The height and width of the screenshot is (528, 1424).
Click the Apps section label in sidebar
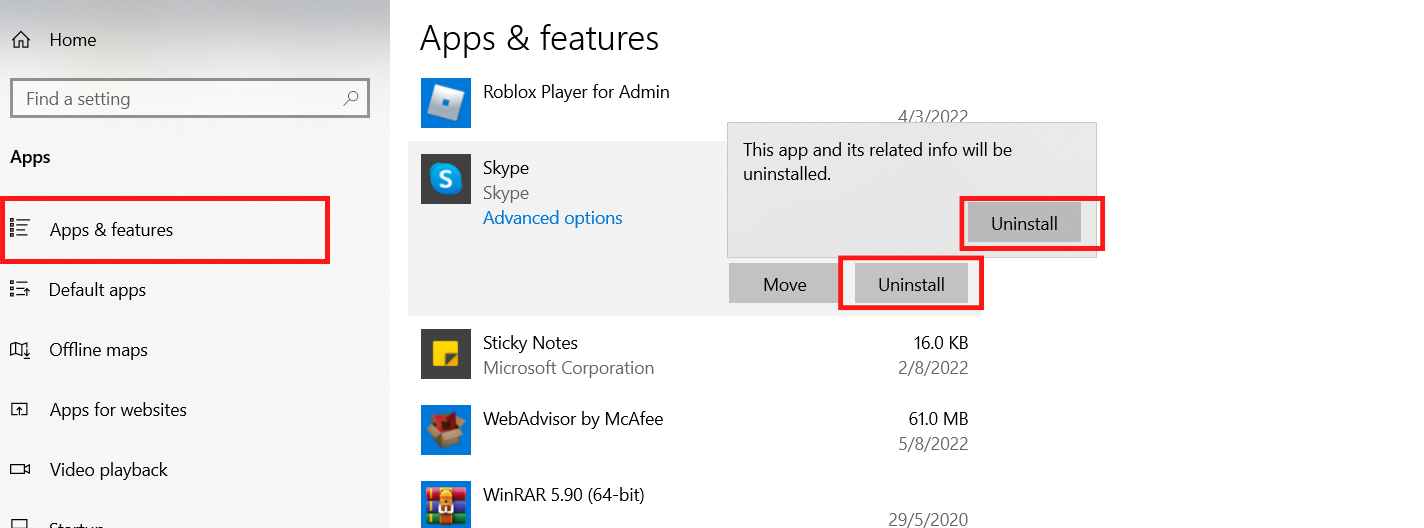[x=30, y=157]
